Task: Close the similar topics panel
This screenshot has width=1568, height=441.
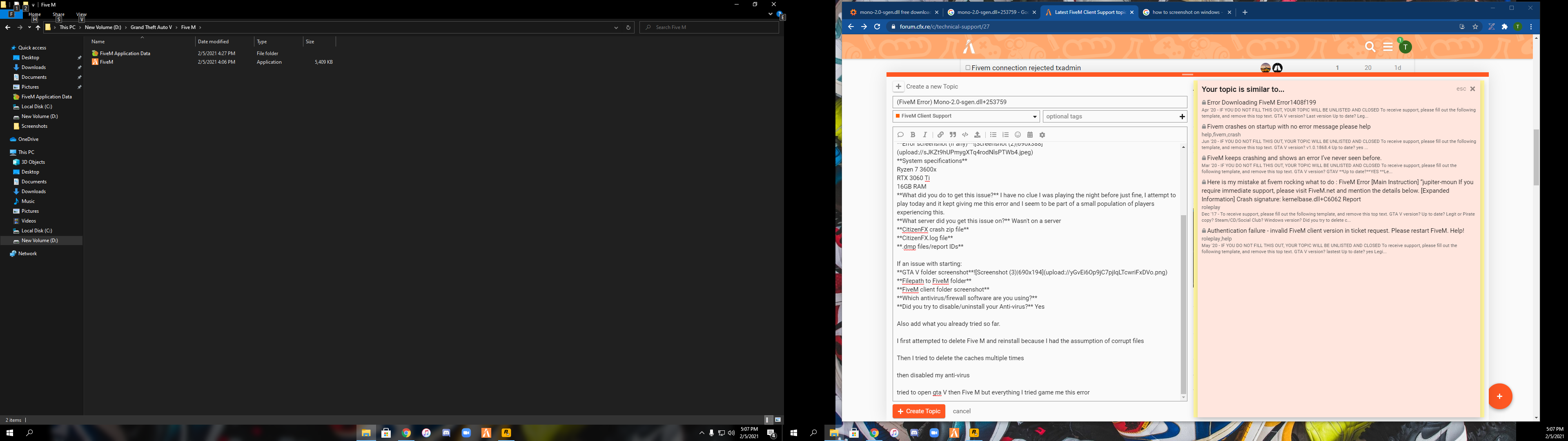Action: pyautogui.click(x=1472, y=89)
